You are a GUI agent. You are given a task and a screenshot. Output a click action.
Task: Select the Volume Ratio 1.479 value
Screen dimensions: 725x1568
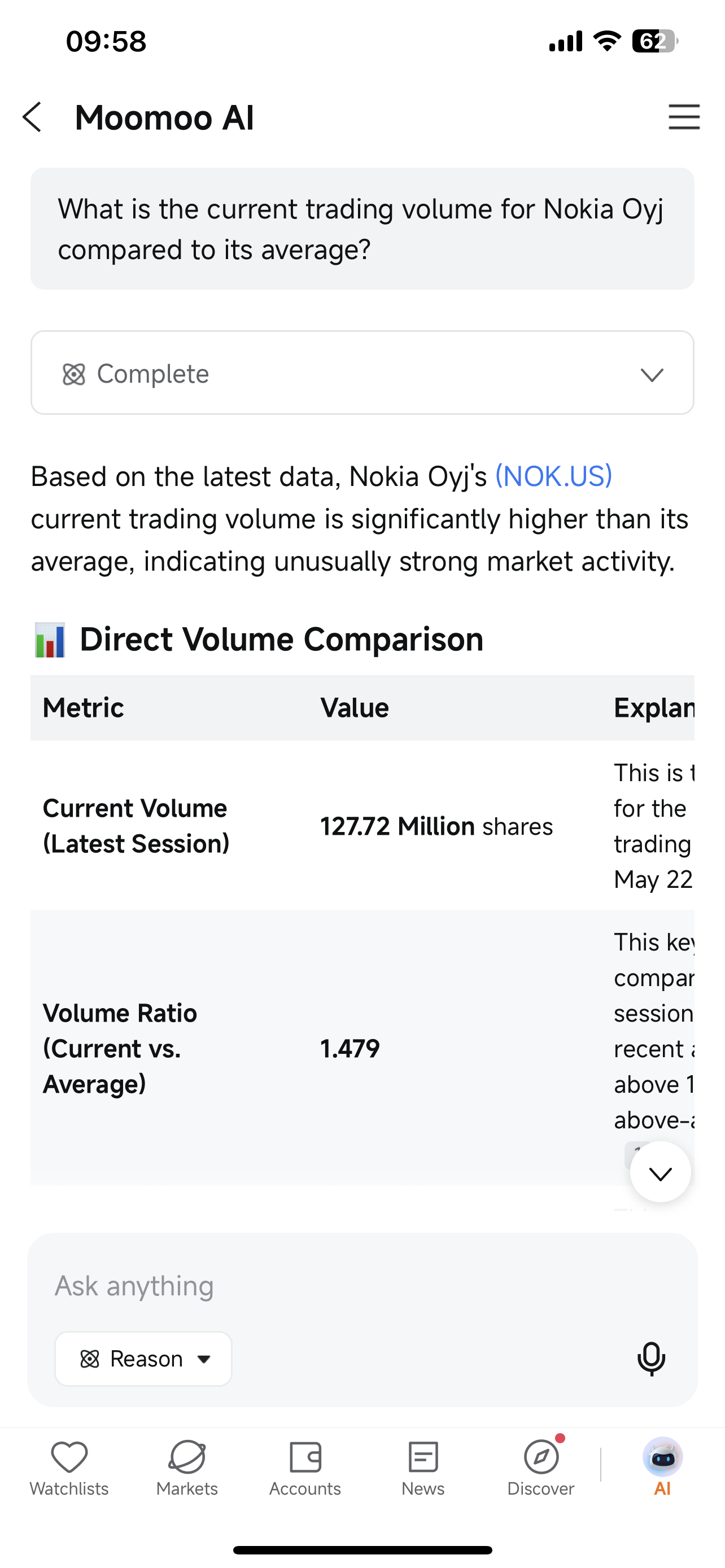click(350, 1048)
